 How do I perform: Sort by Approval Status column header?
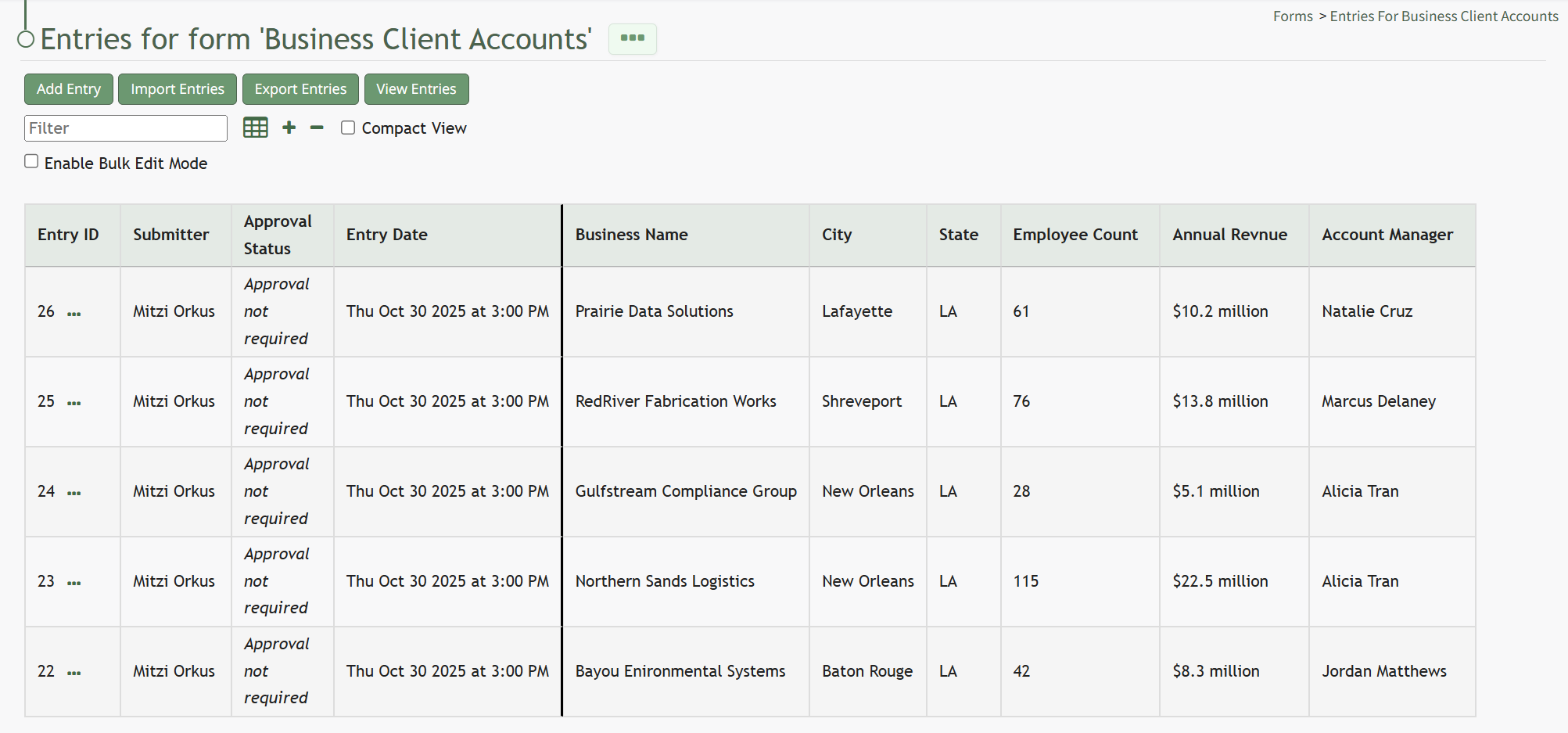(282, 235)
